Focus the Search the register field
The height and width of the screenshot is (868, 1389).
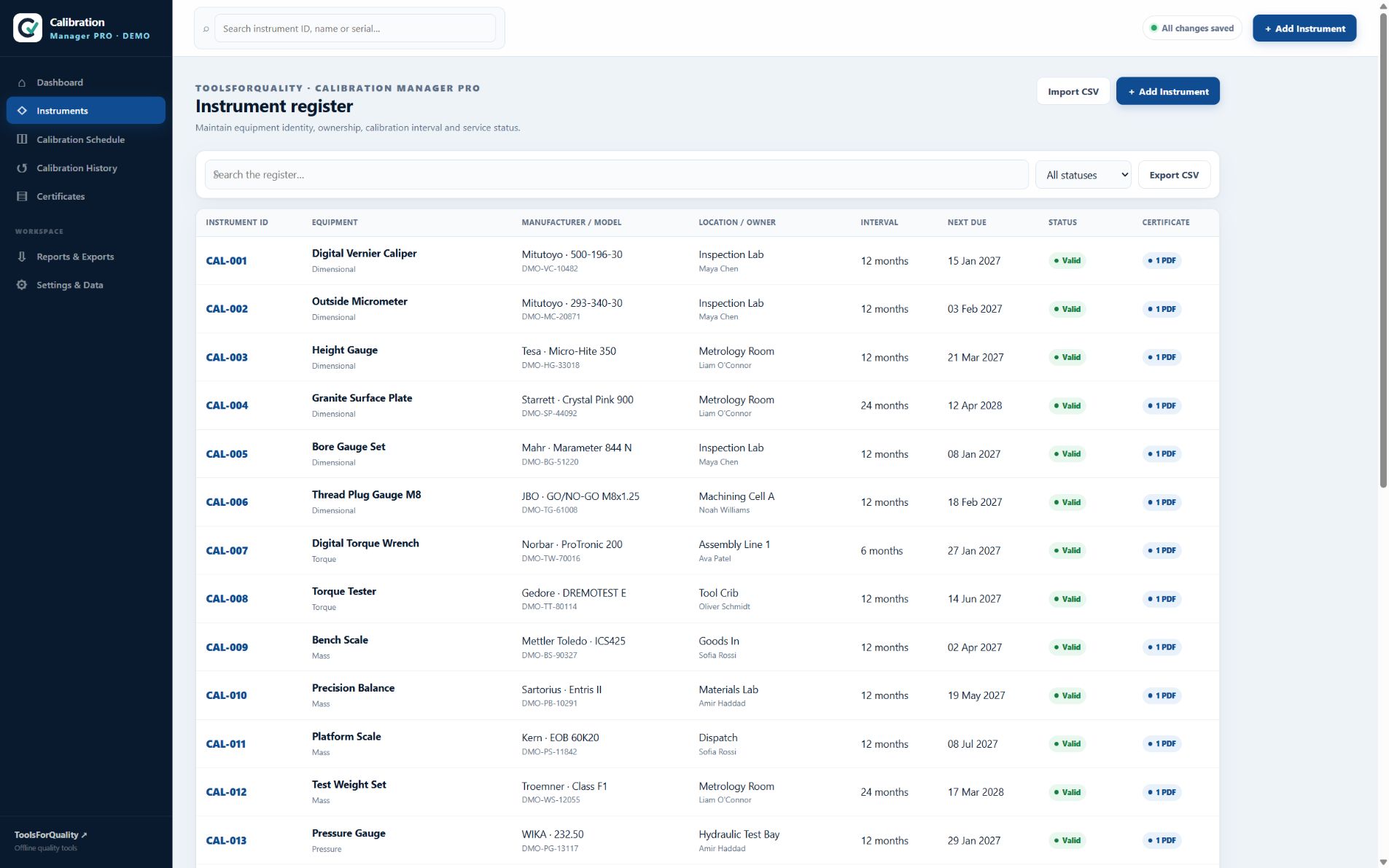[616, 175]
